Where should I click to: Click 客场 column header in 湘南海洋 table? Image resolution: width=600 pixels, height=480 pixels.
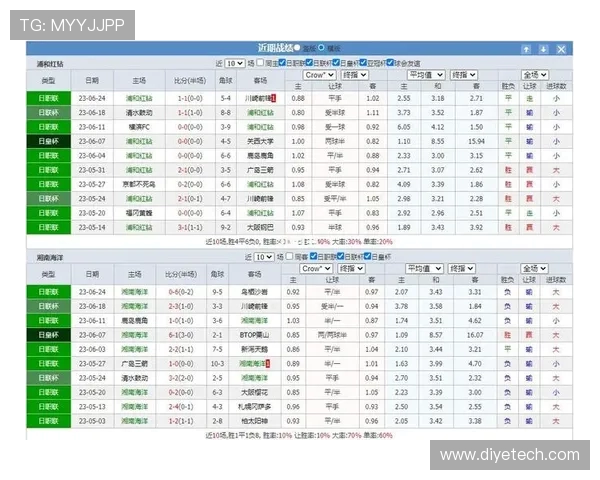coord(254,274)
